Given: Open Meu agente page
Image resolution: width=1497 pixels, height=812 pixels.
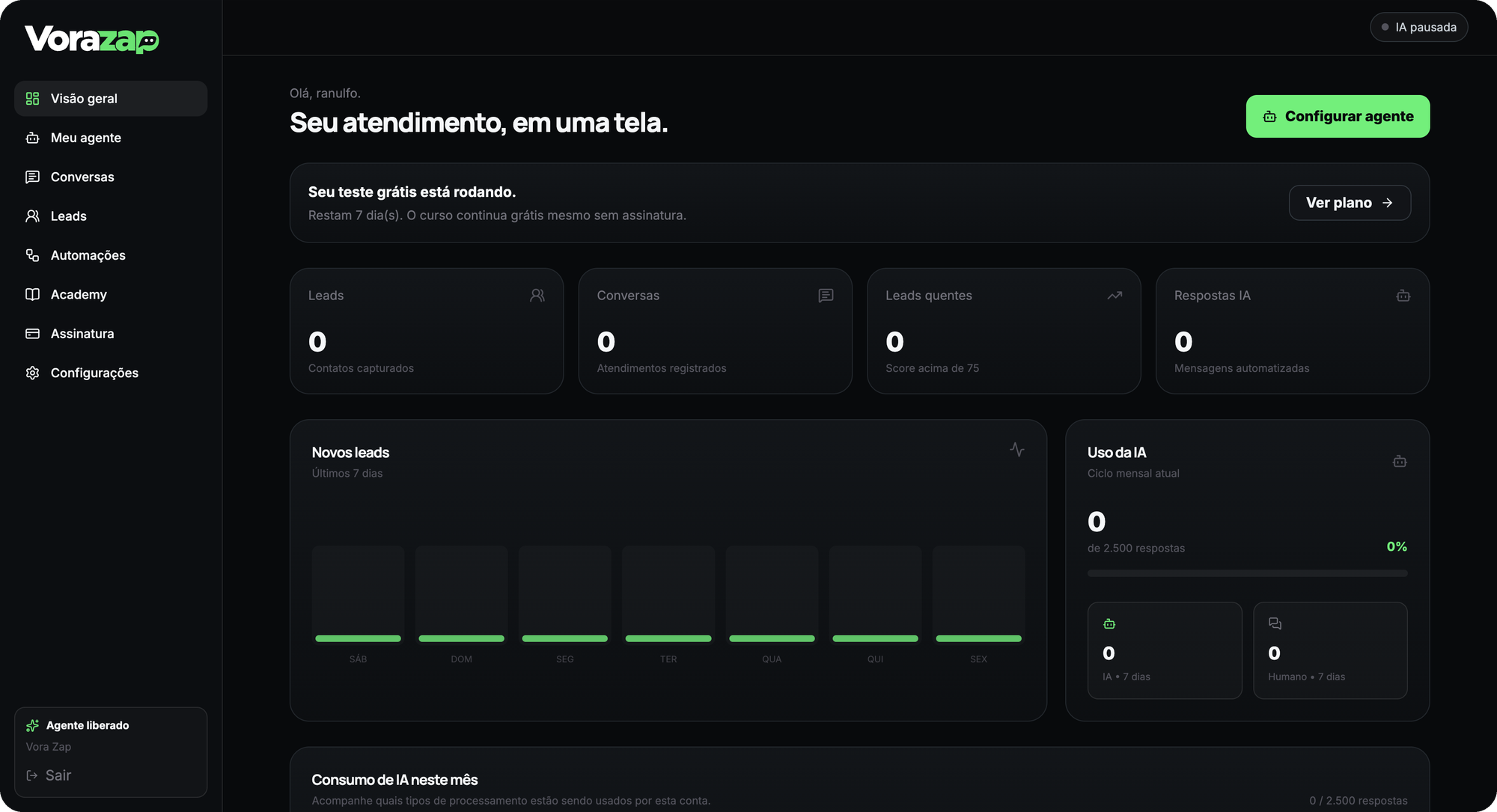Looking at the screenshot, I should pos(111,138).
